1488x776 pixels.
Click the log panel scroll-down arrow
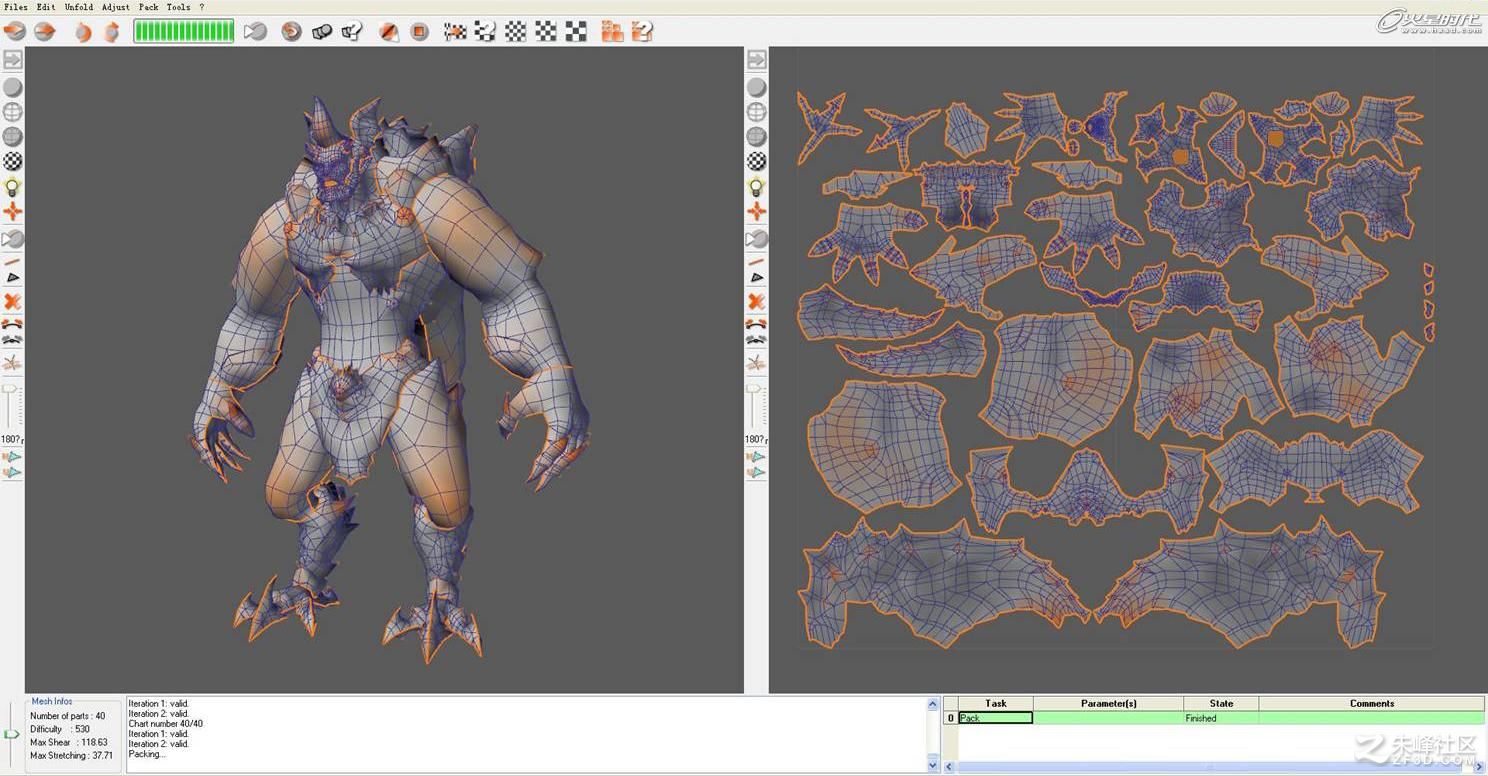coord(933,766)
